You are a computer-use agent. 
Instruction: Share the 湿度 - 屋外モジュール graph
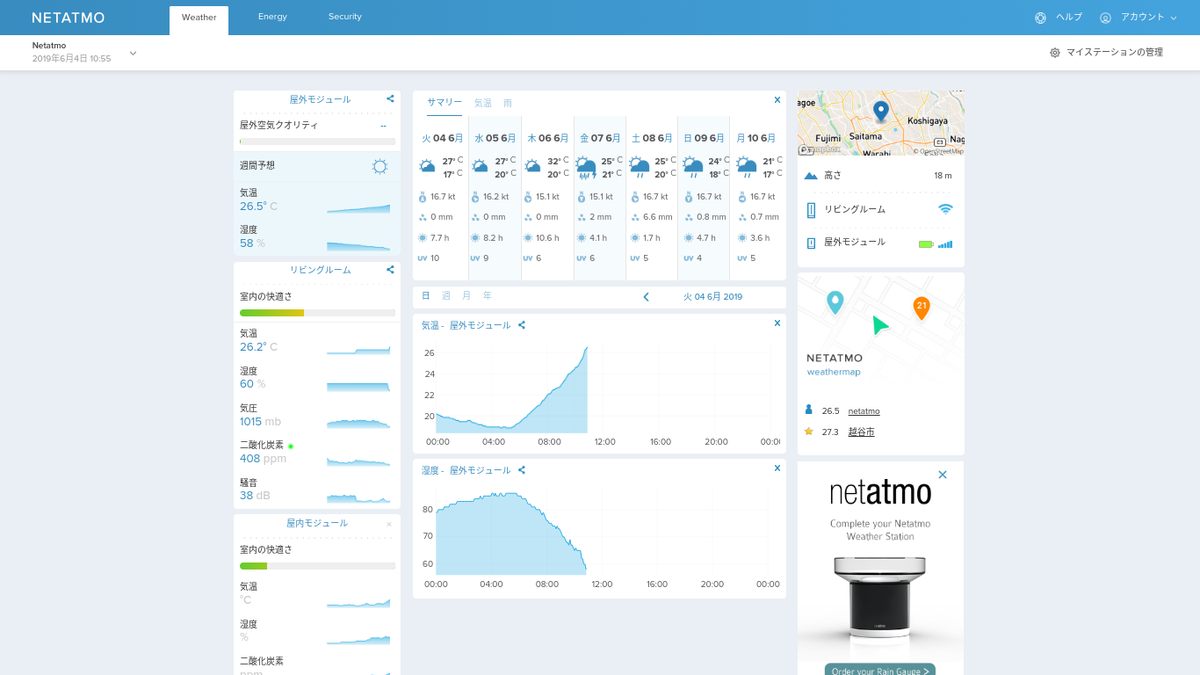click(x=522, y=470)
